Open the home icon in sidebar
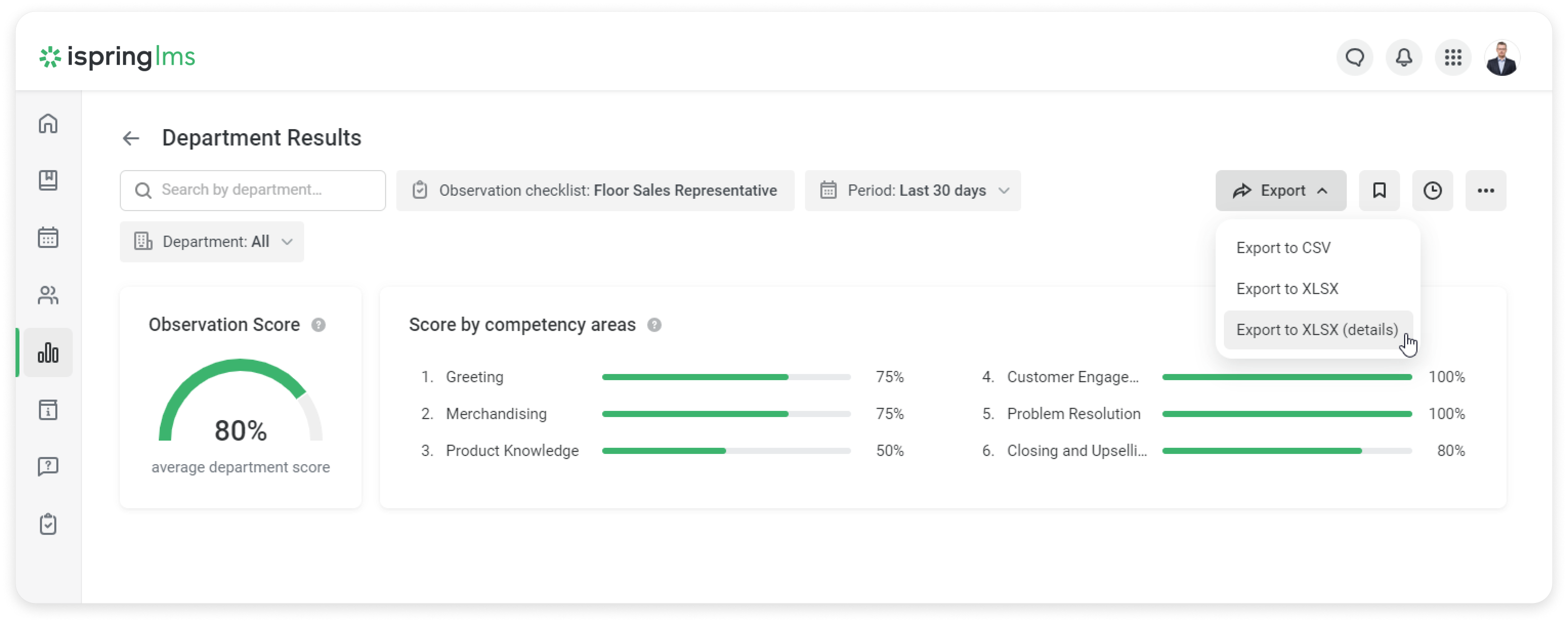 pos(48,124)
